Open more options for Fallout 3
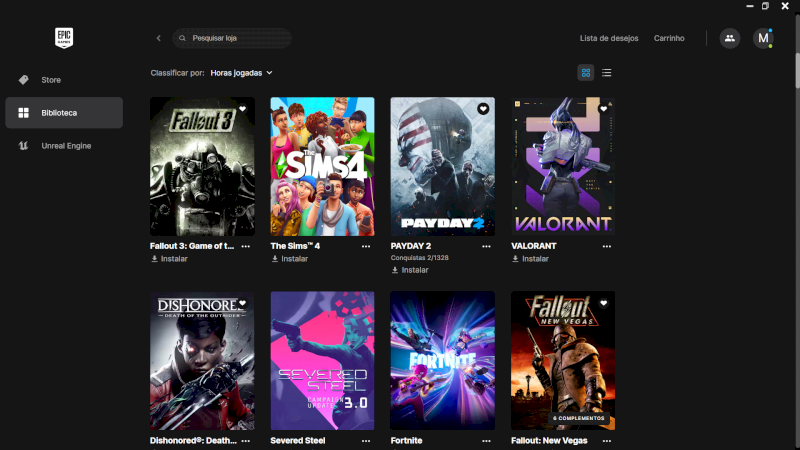This screenshot has height=450, width=800. (245, 246)
